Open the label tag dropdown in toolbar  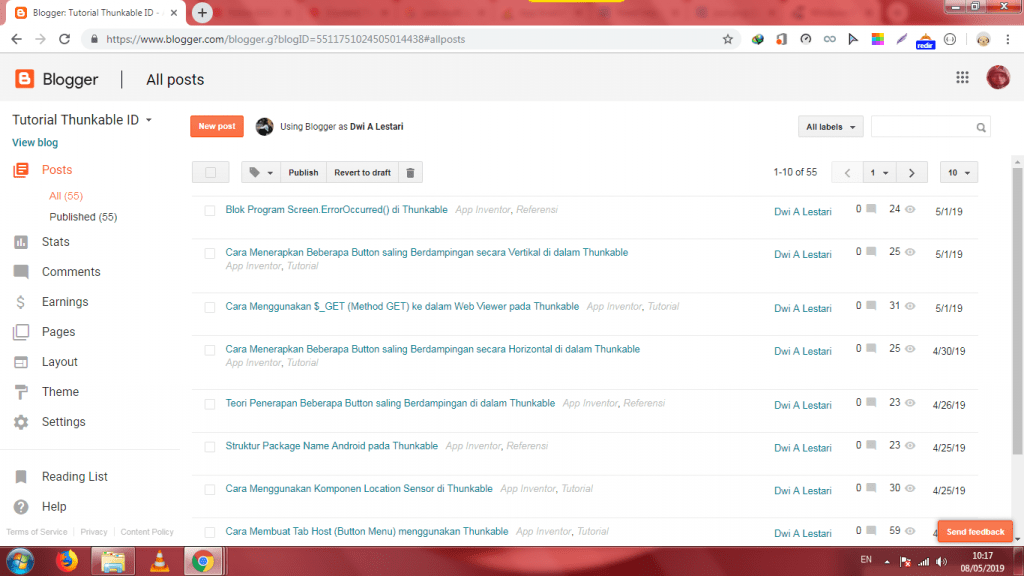[x=261, y=172]
